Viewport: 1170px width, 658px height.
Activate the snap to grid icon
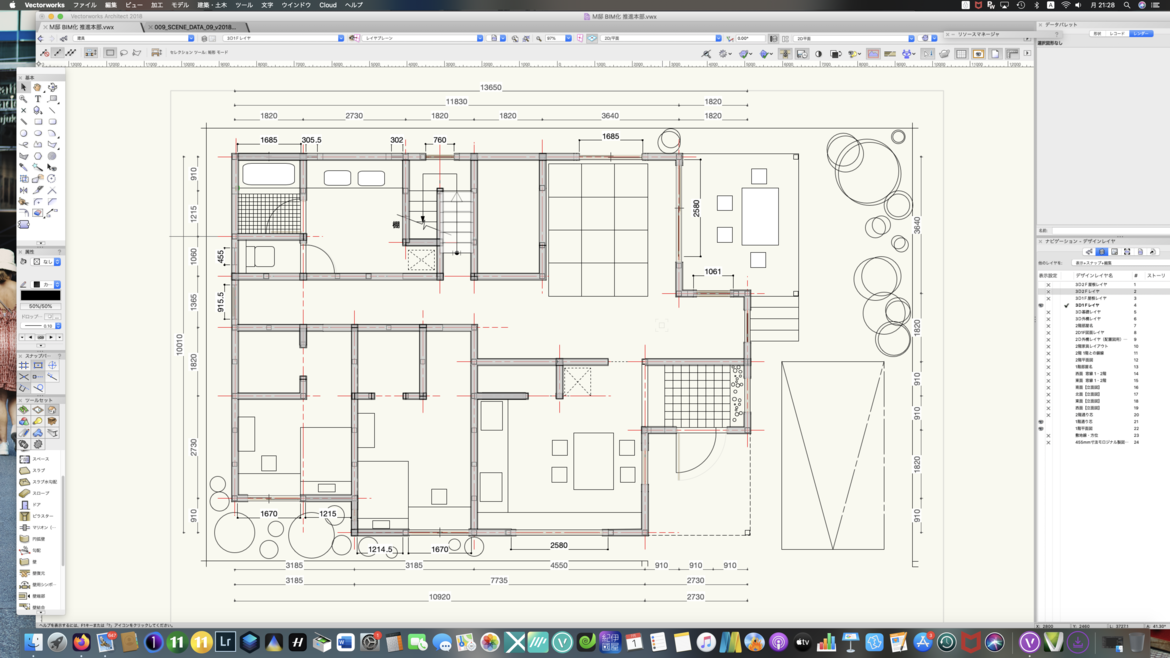coord(24,366)
